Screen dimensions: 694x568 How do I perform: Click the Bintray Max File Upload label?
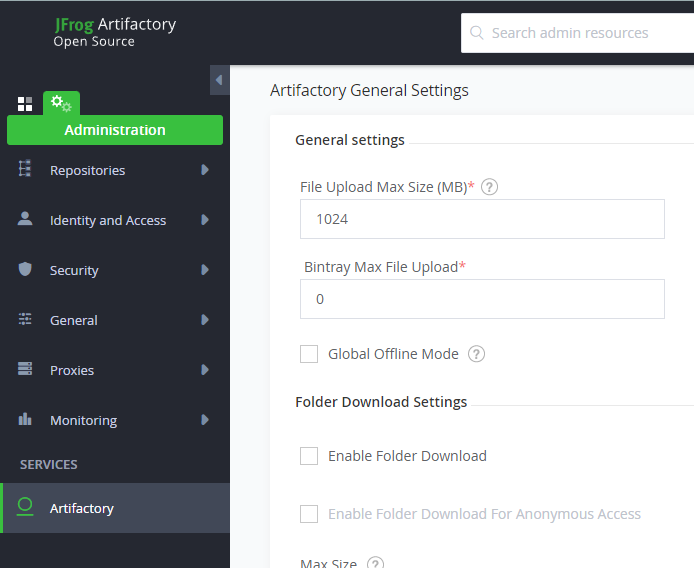click(381, 267)
